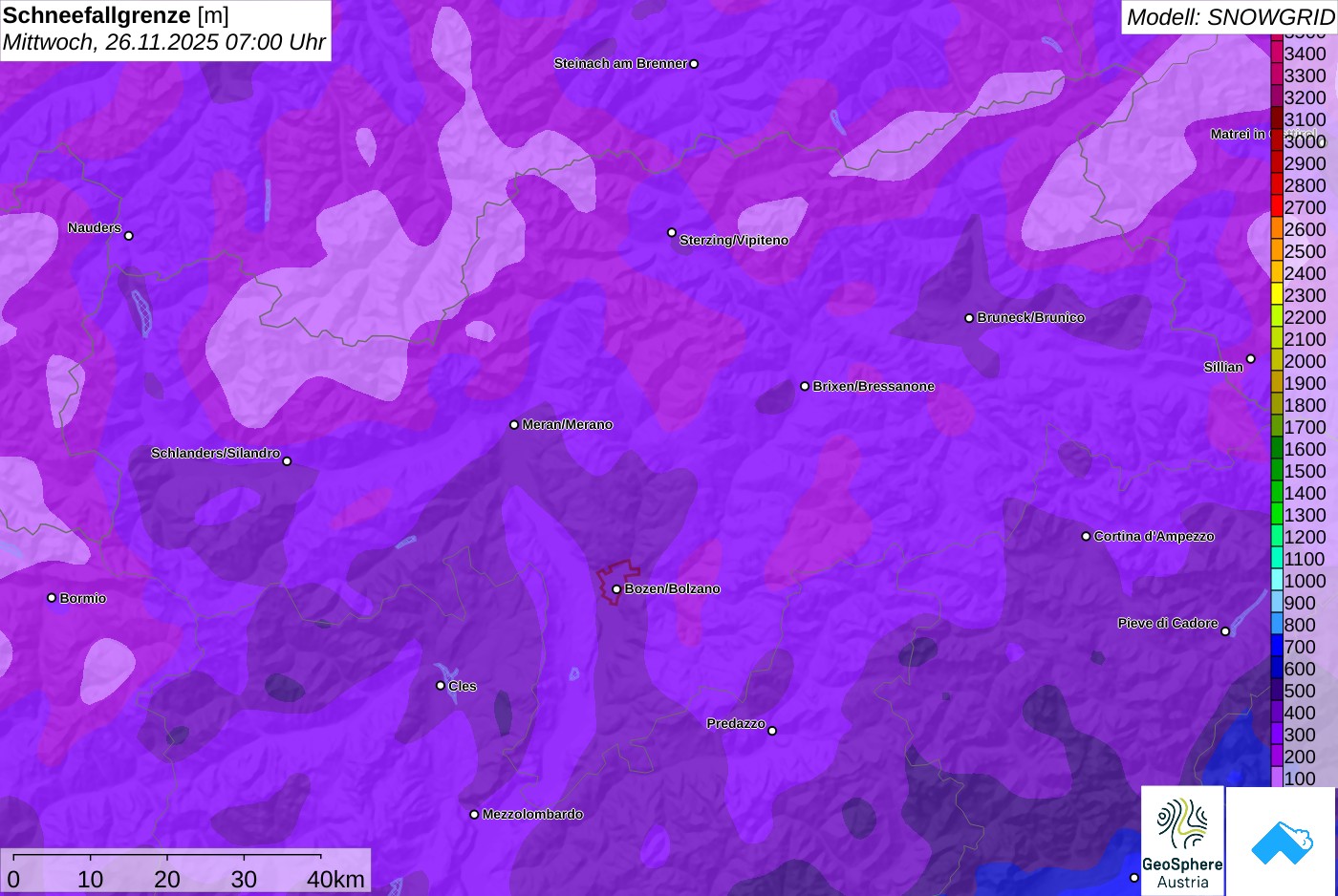Screen dimensions: 1338x896
Task: Pick the 2400 m legend color swatch
Action: pyautogui.click(x=1277, y=273)
